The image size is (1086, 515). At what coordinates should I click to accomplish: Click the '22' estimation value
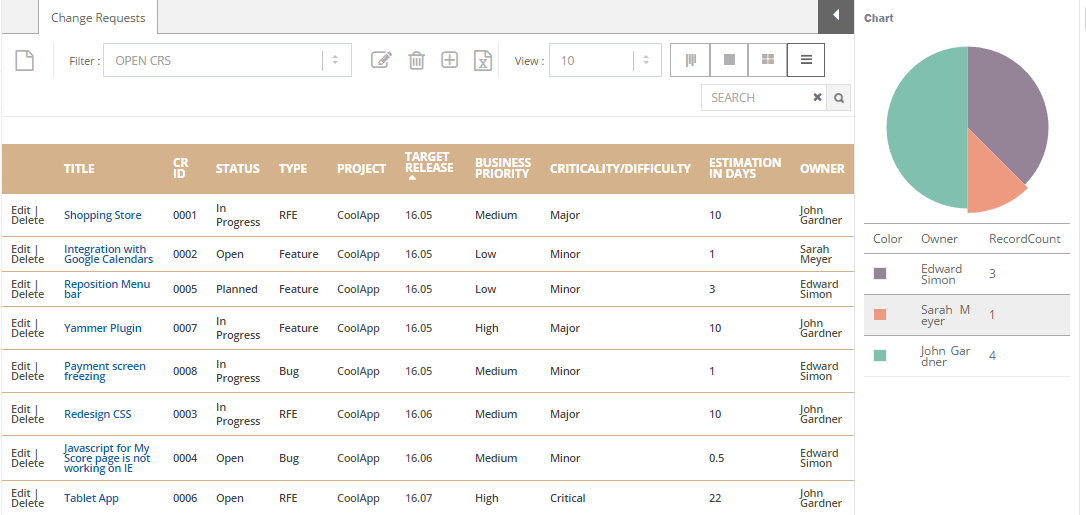[x=715, y=498]
